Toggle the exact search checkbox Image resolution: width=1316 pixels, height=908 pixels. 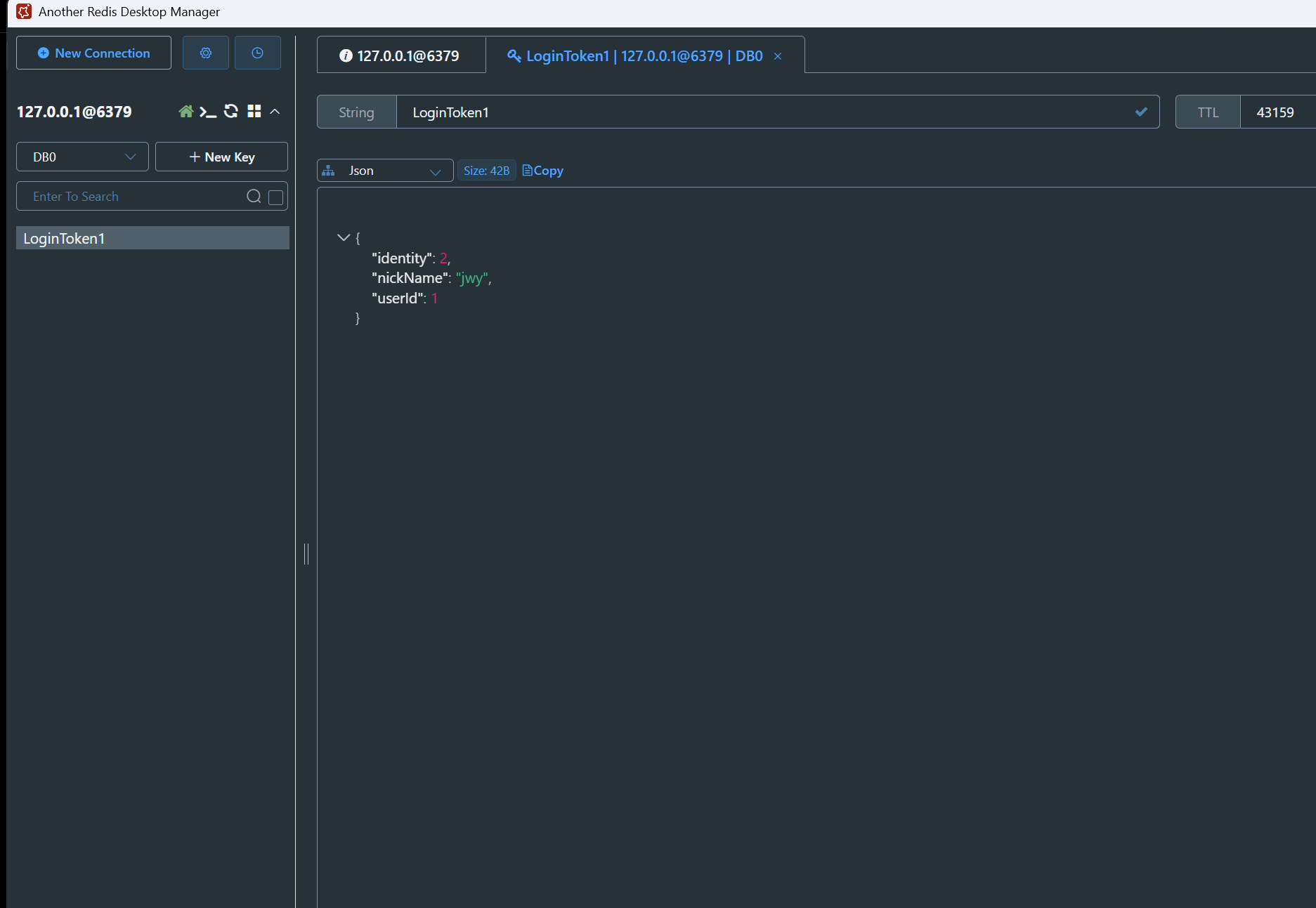coord(276,197)
